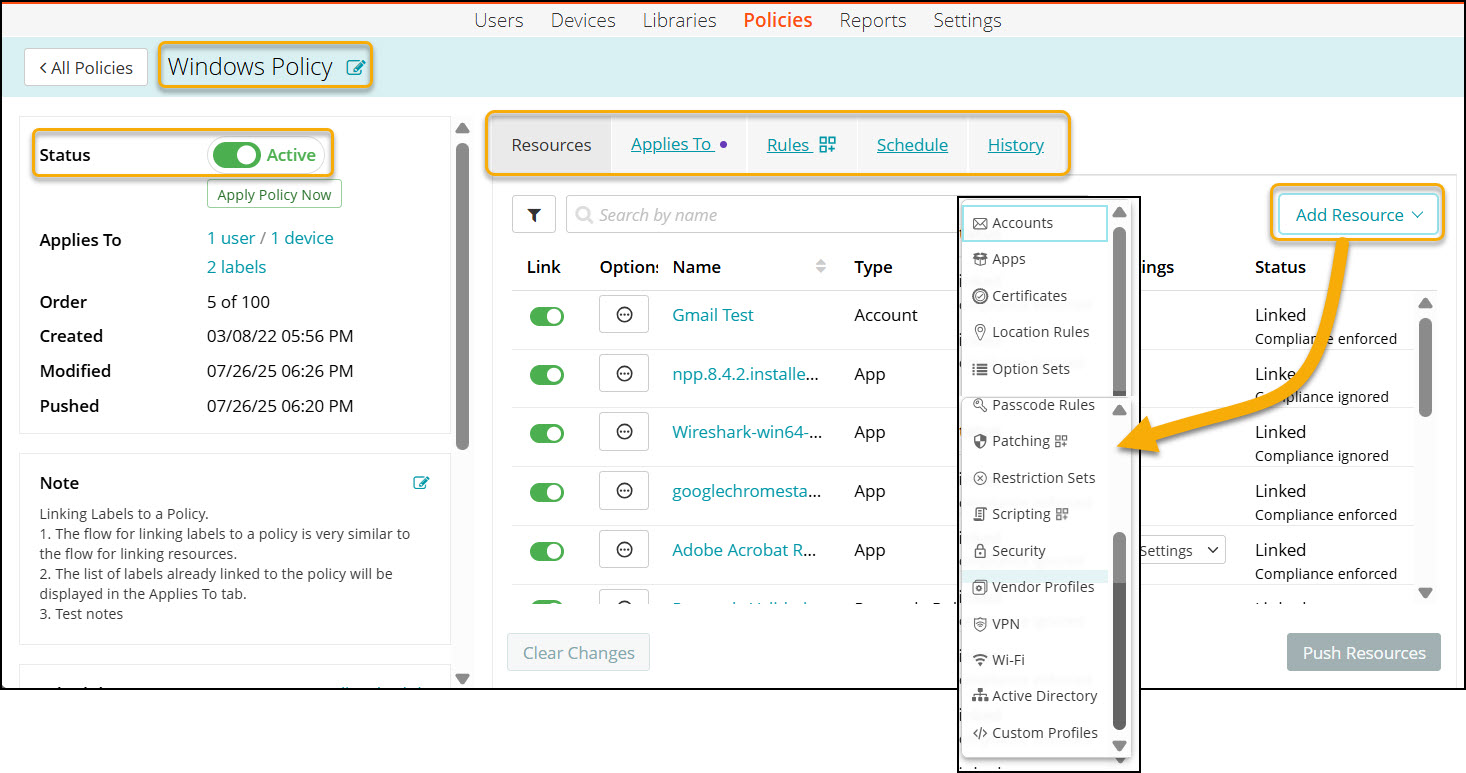
Task: Open options menu for googlechrome row
Action: point(624,491)
